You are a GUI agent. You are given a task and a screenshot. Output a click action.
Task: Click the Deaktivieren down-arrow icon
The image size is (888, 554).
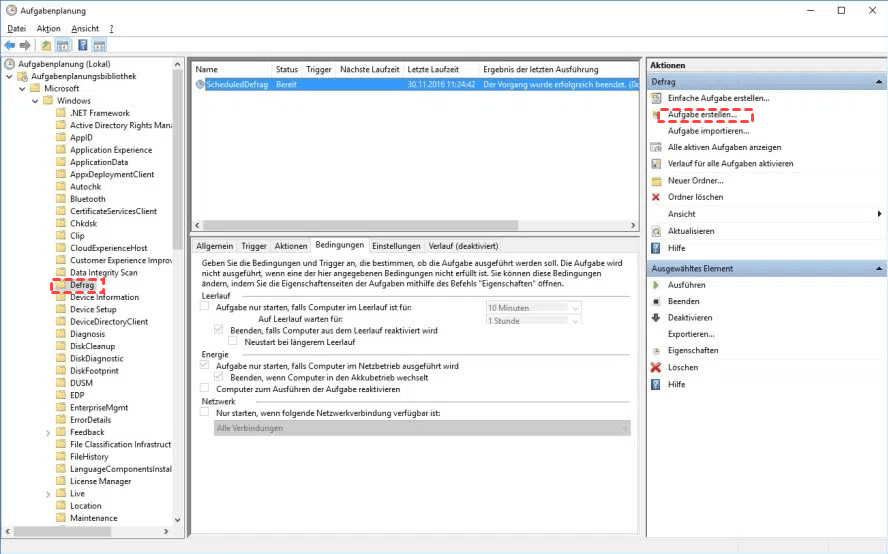pos(656,318)
